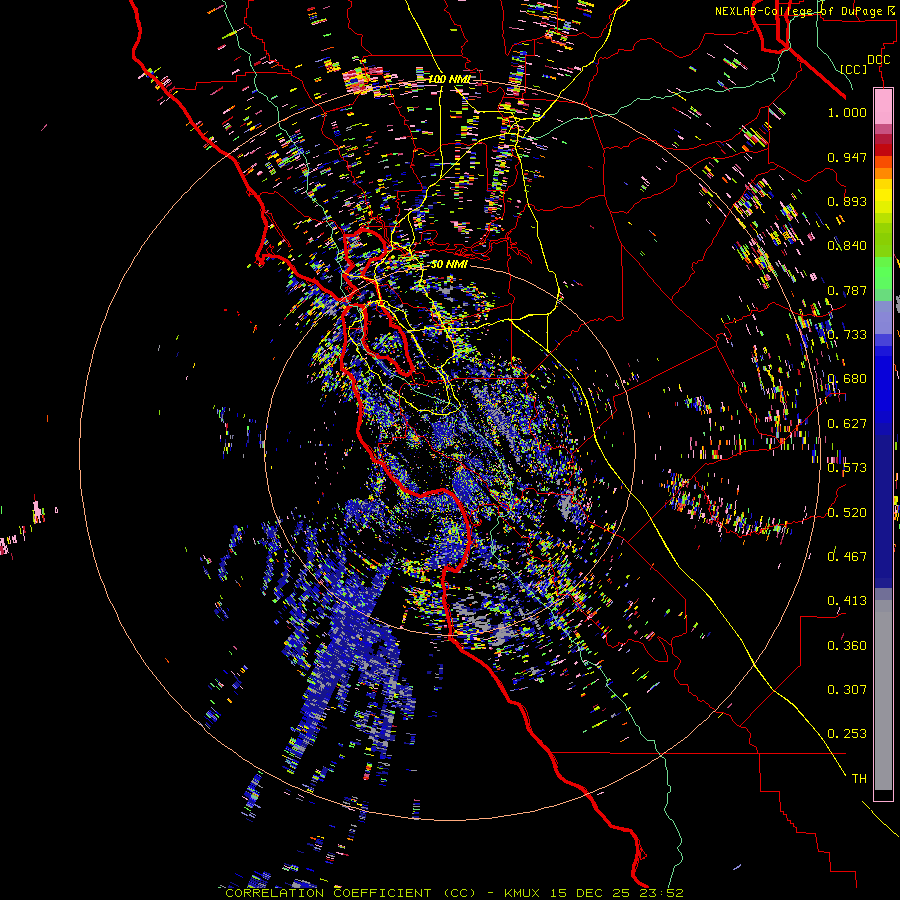Select the 0.627 legend value
The image size is (900, 900).
pyautogui.click(x=847, y=423)
